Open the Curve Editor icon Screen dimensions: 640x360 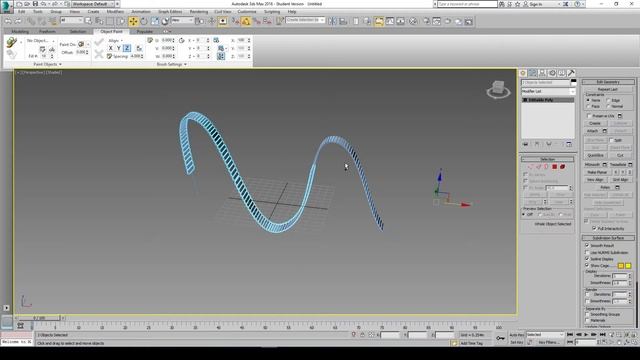tap(390, 21)
